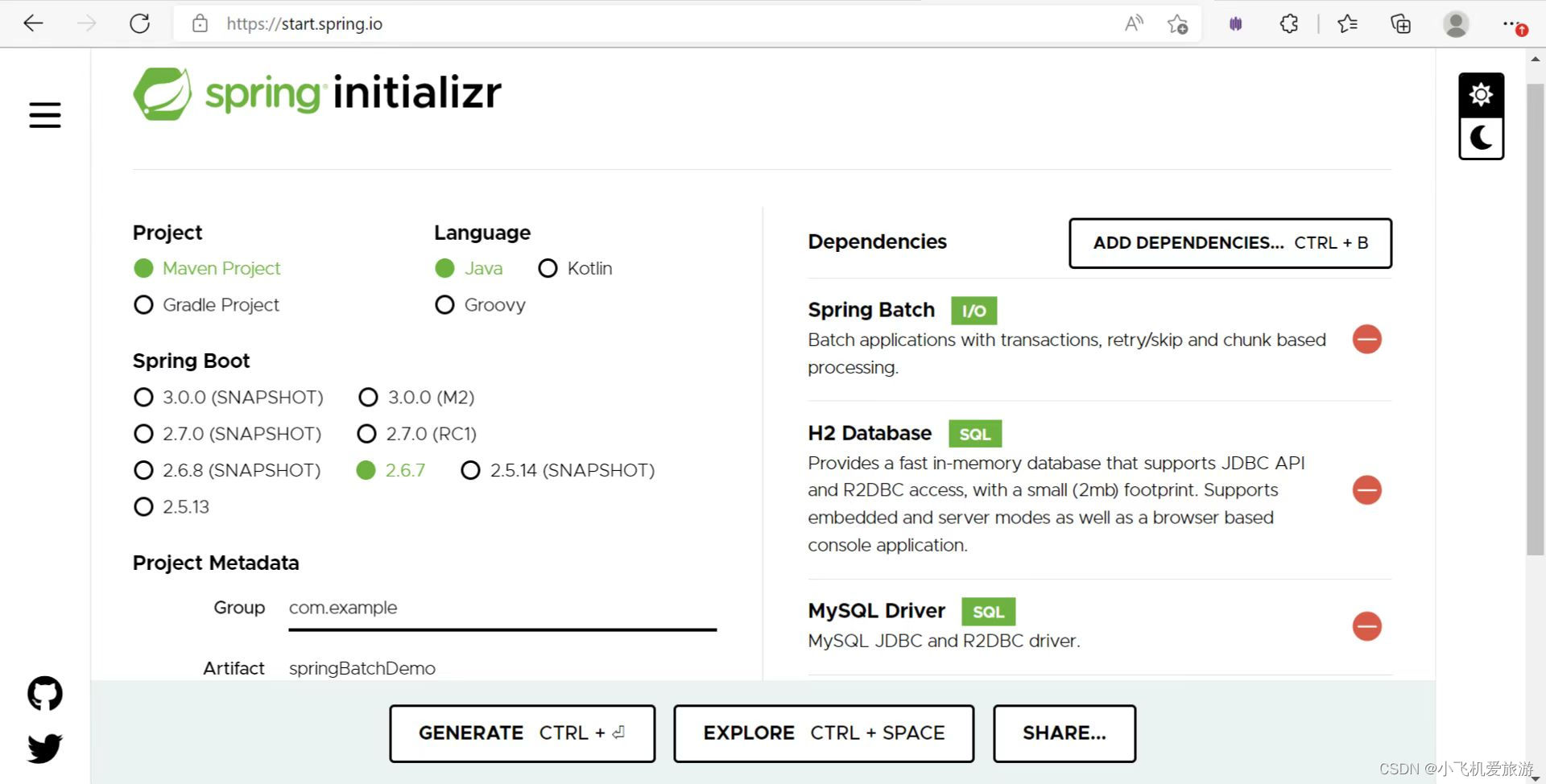This screenshot has width=1546, height=784.
Task: Click the Artifact input field
Action: click(502, 668)
